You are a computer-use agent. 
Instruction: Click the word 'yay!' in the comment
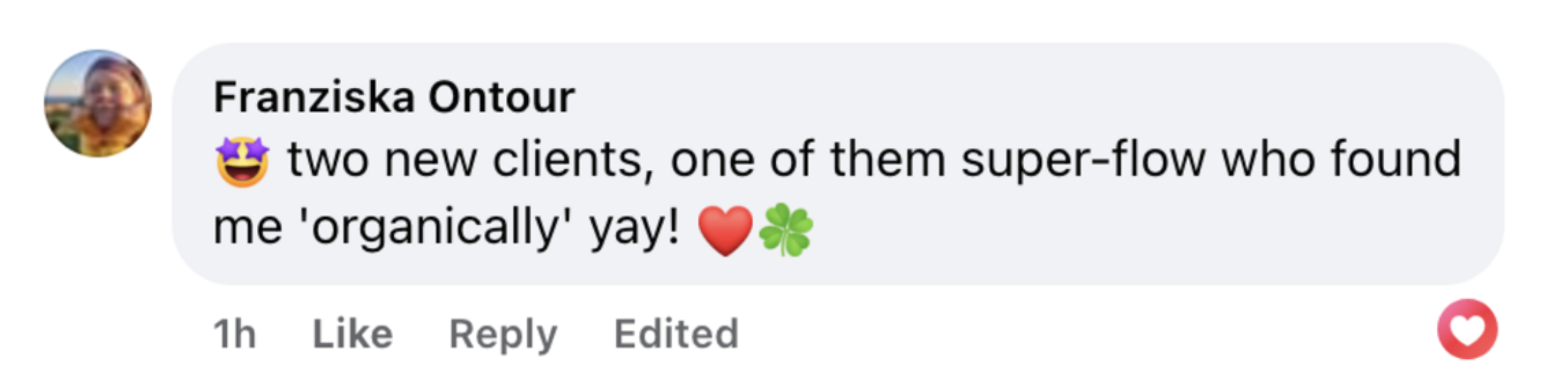pyautogui.click(x=634, y=228)
